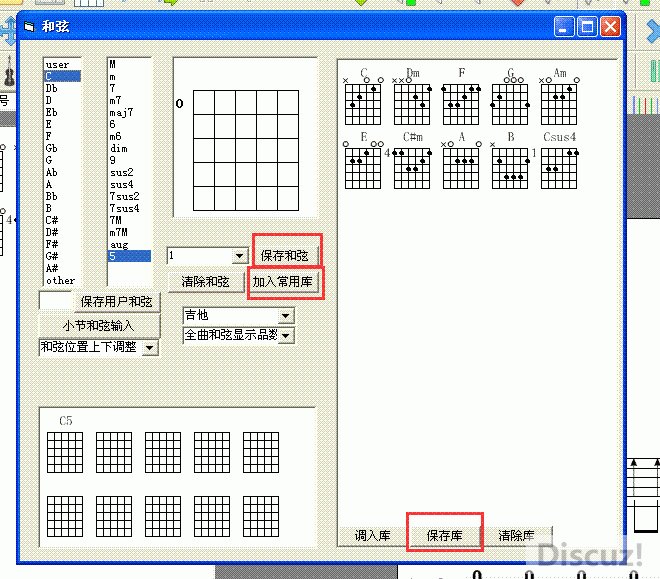This screenshot has width=660, height=579.
Task: Select root note 'G' in list
Action: (x=62, y=160)
